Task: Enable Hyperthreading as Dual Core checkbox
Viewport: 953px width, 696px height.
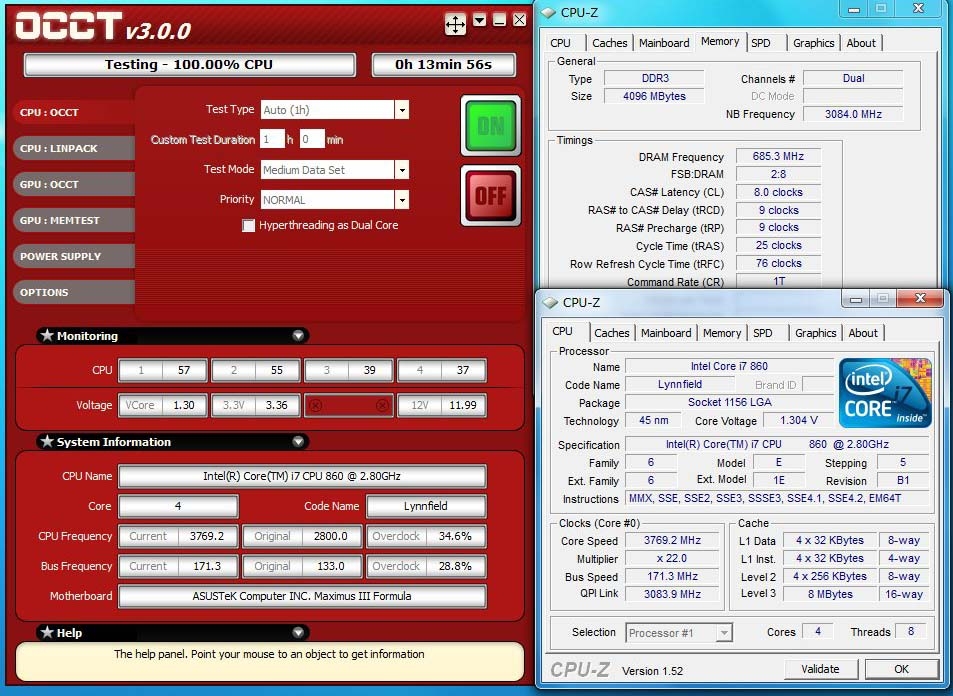Action: (x=248, y=226)
